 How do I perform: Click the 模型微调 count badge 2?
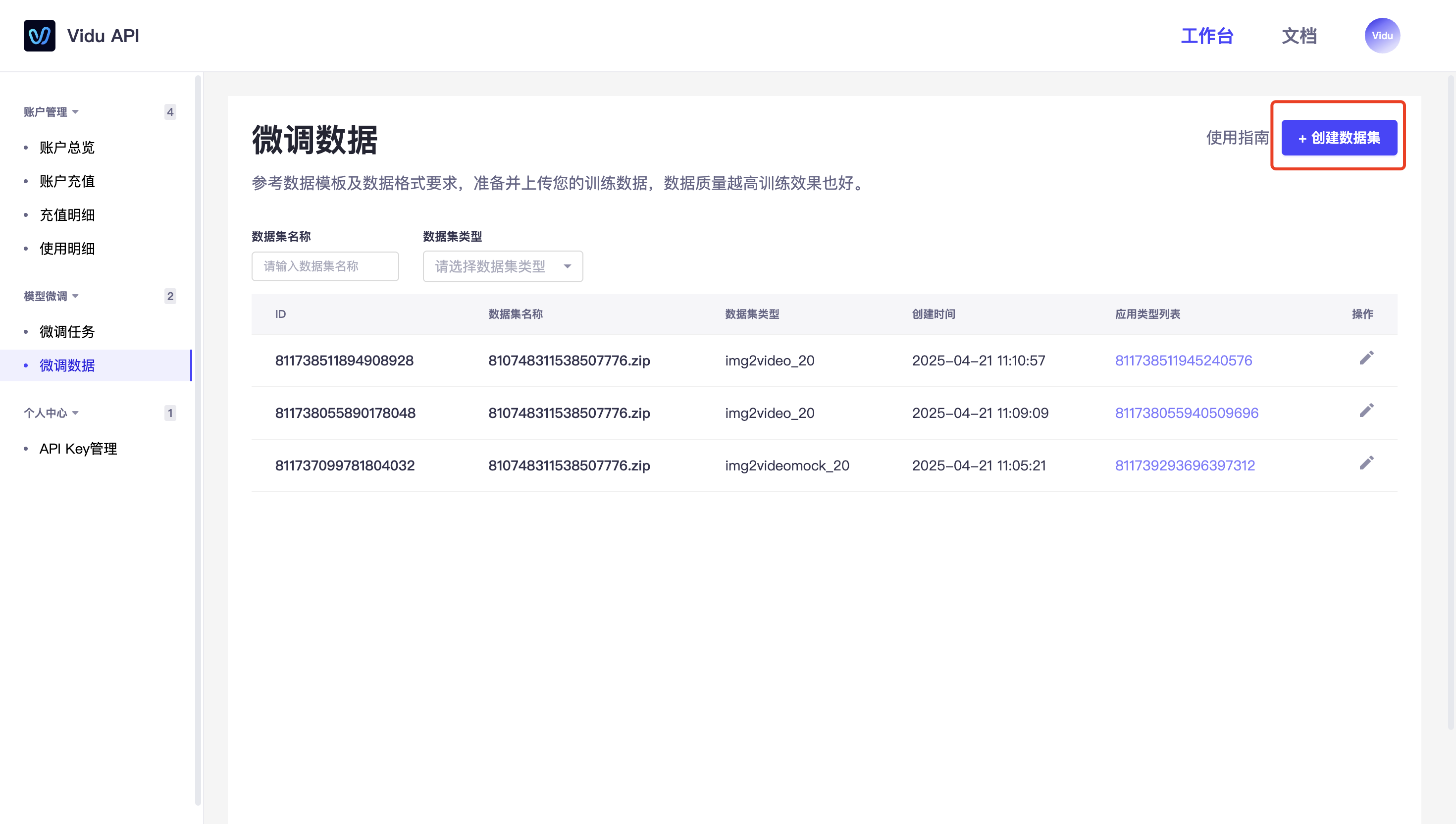pyautogui.click(x=170, y=296)
